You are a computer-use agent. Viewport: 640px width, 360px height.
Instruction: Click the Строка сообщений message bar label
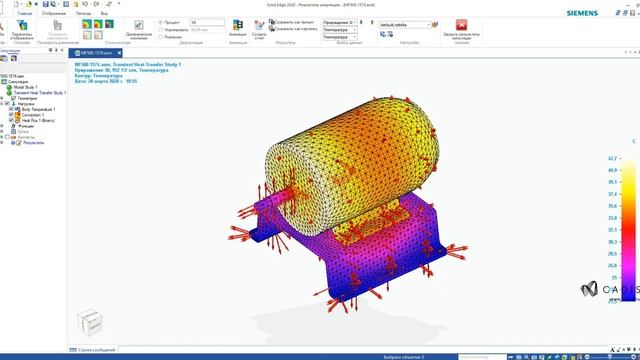click(x=97, y=350)
